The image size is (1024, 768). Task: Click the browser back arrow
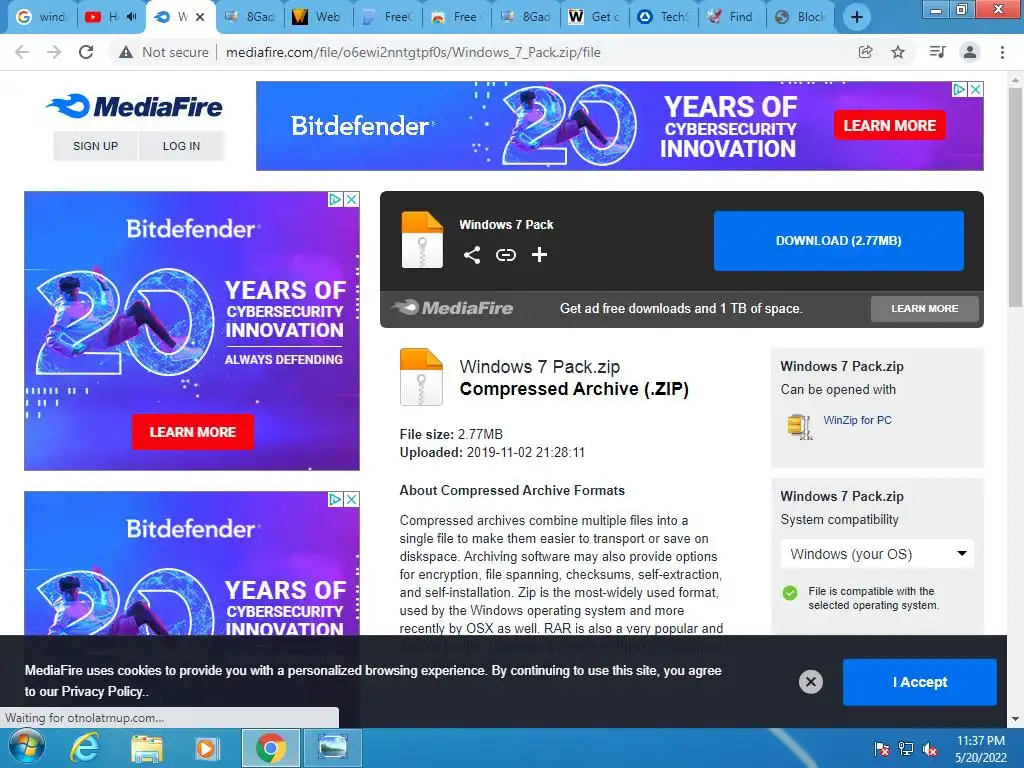click(x=22, y=52)
